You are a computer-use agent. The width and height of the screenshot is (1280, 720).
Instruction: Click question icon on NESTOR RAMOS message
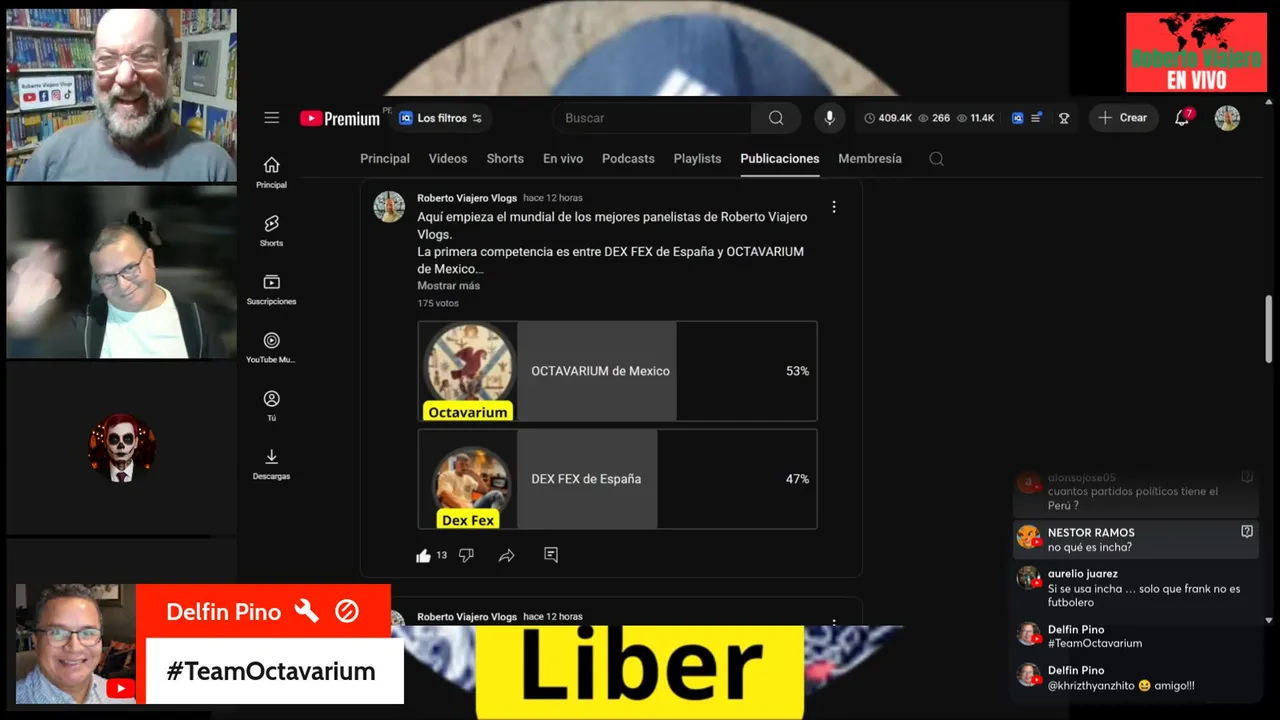pyautogui.click(x=1247, y=532)
